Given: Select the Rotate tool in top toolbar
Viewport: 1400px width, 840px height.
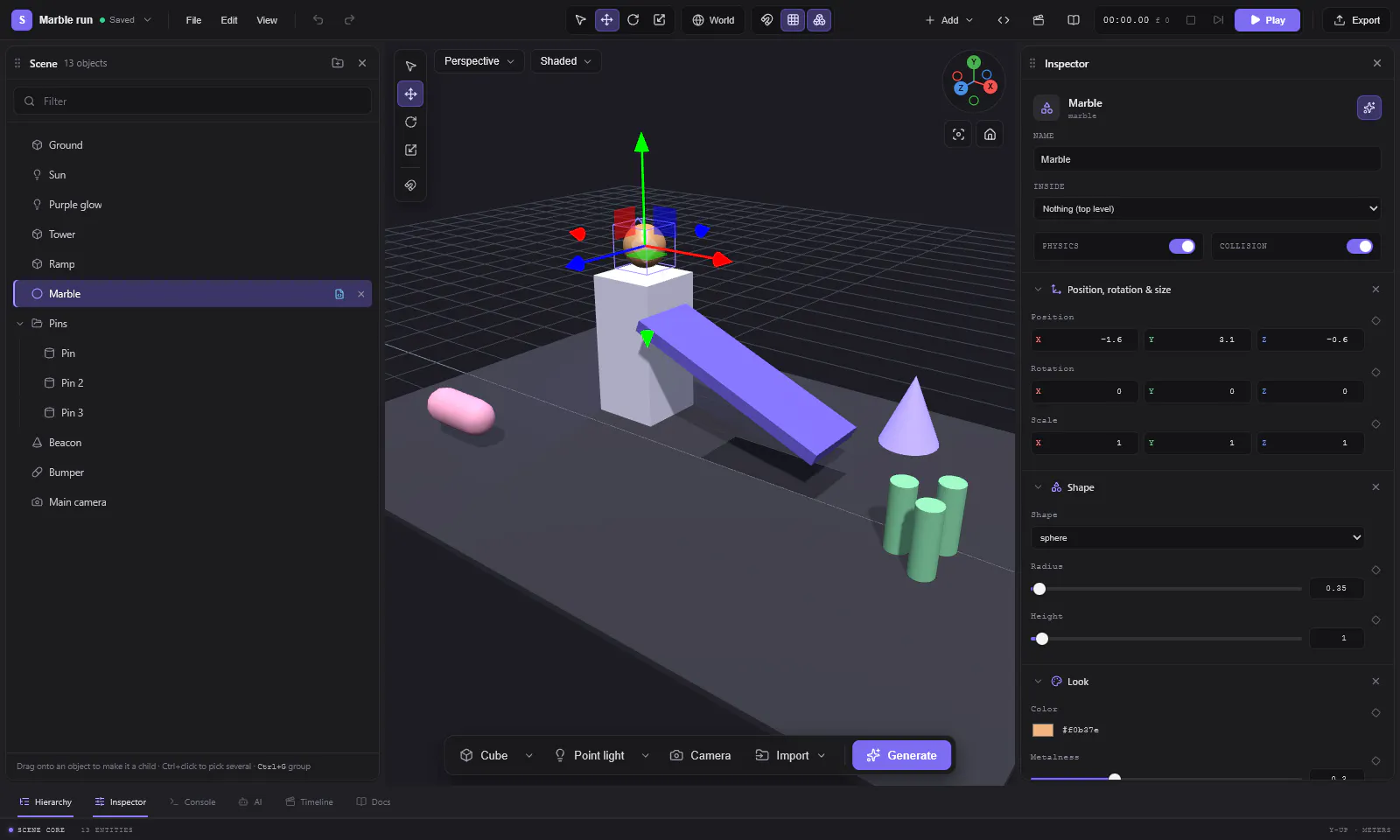Looking at the screenshot, I should pos(633,20).
